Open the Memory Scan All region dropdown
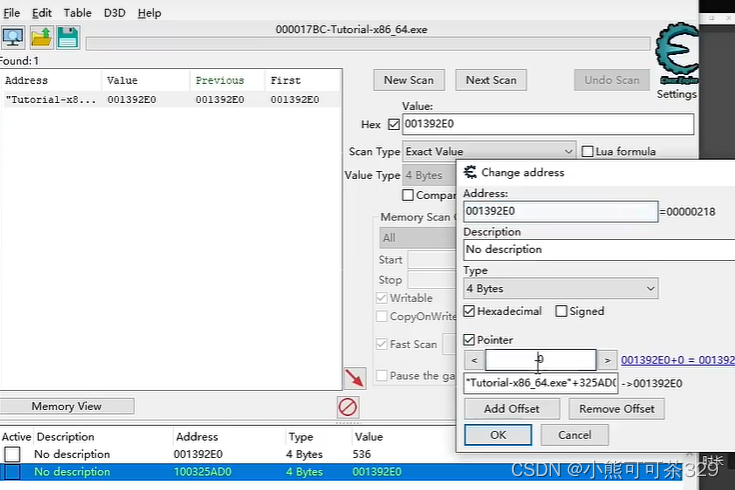 pyautogui.click(x=417, y=238)
